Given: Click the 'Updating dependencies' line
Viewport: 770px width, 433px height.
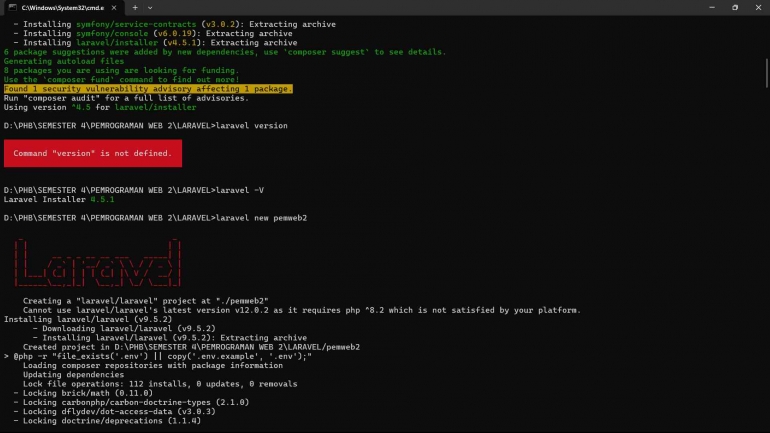Looking at the screenshot, I should pos(73,375).
